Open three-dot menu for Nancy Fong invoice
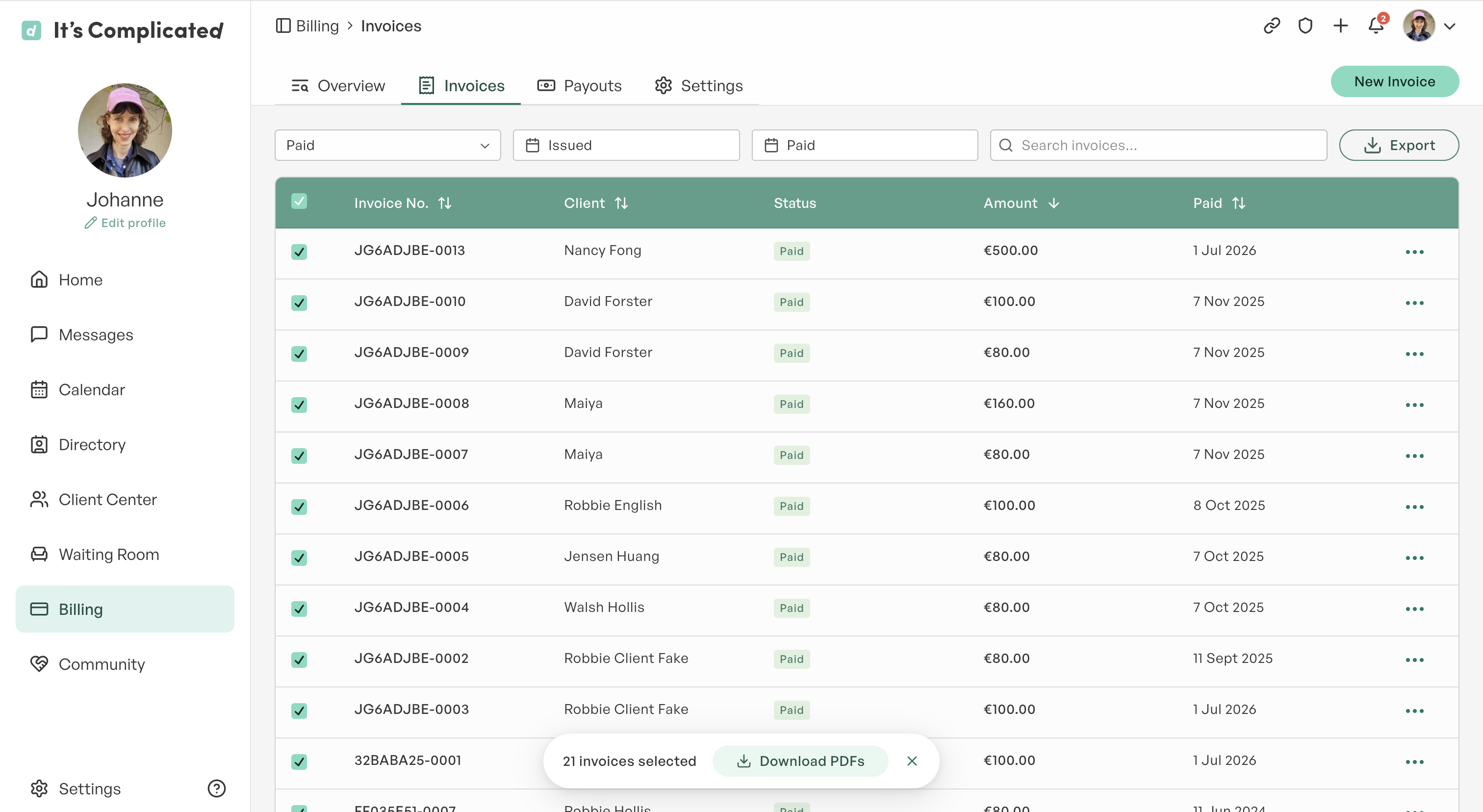Viewport: 1483px width, 812px height. [x=1414, y=252]
